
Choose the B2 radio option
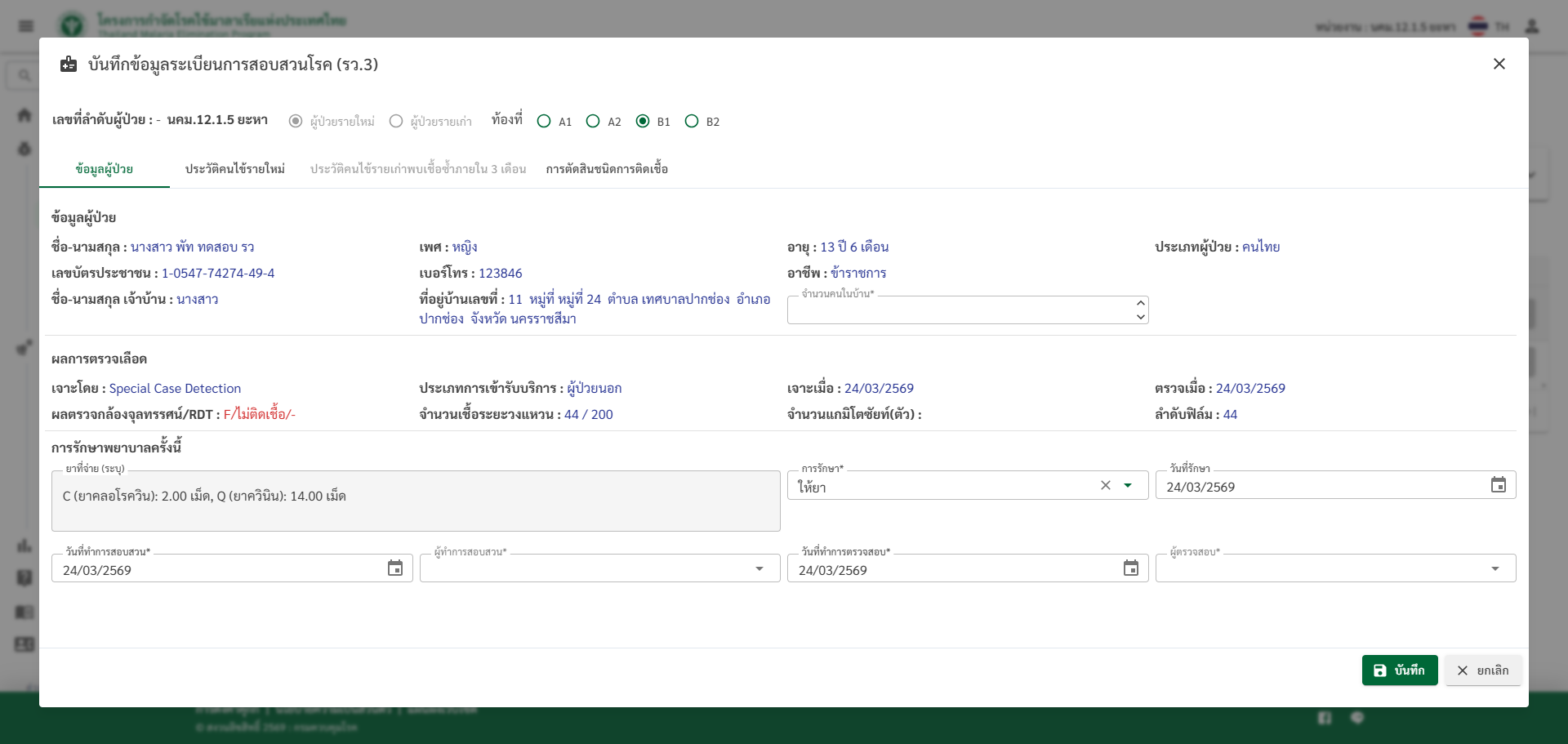click(692, 122)
